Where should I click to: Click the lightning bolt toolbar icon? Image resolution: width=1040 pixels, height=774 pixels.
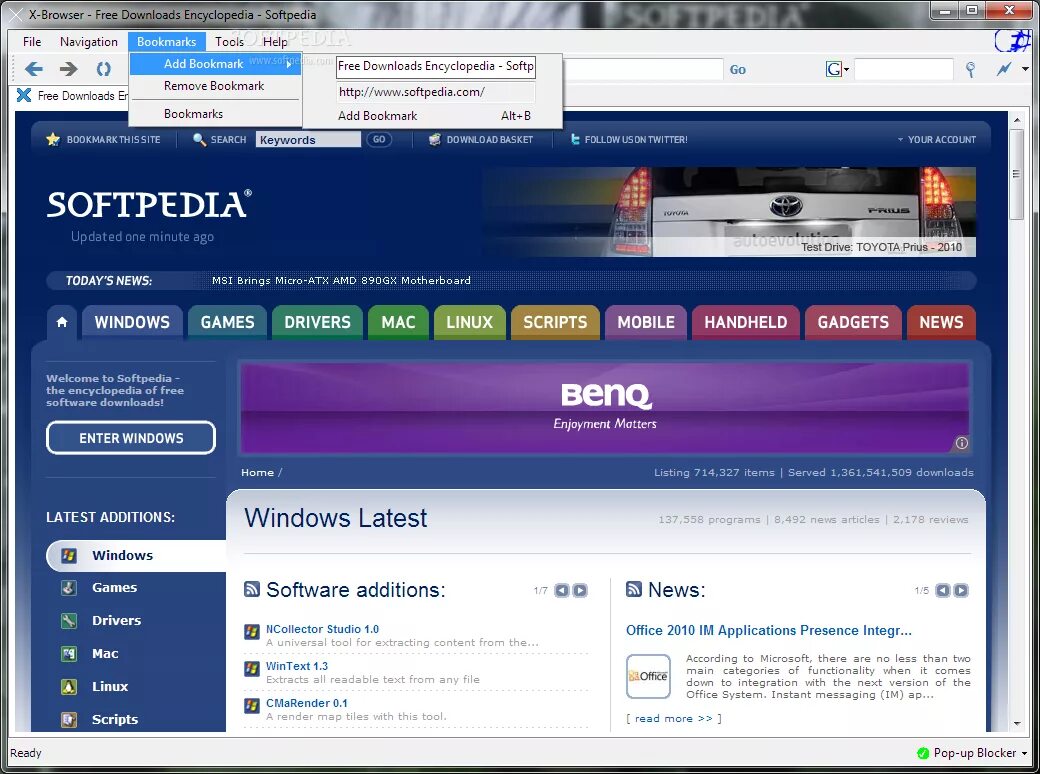[1004, 69]
